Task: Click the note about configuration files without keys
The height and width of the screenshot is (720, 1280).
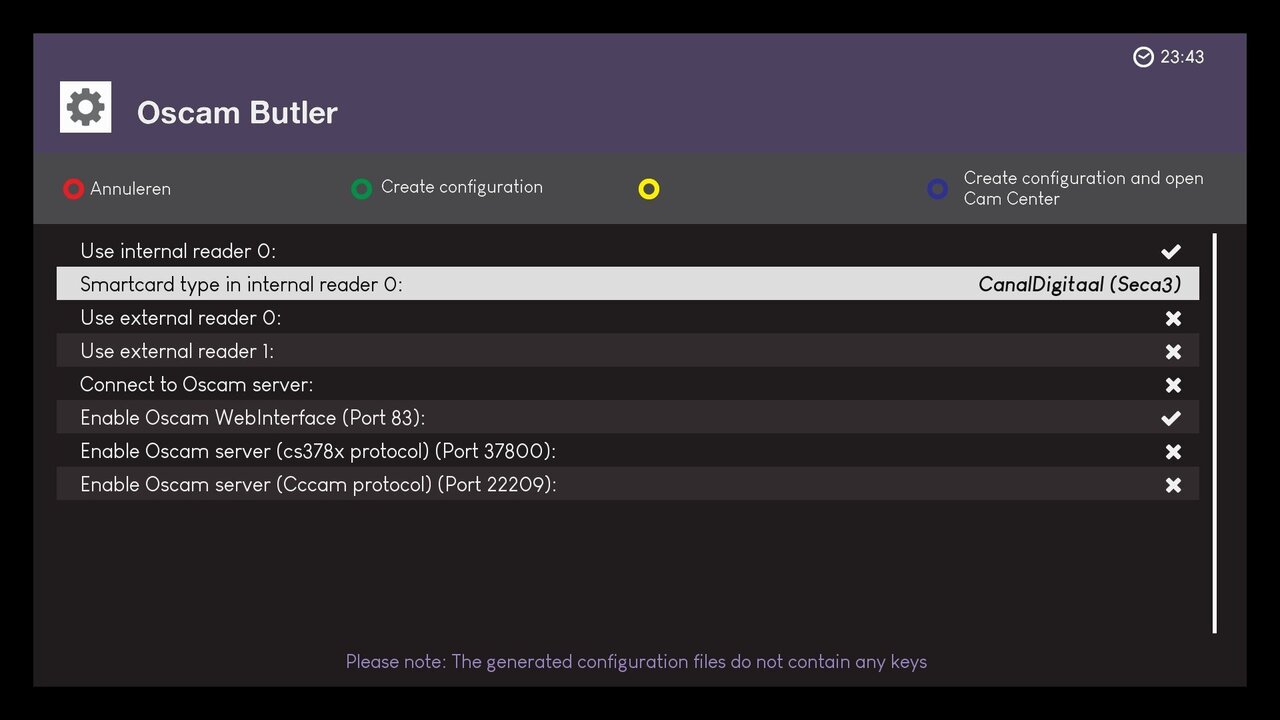Action: [x=636, y=661]
